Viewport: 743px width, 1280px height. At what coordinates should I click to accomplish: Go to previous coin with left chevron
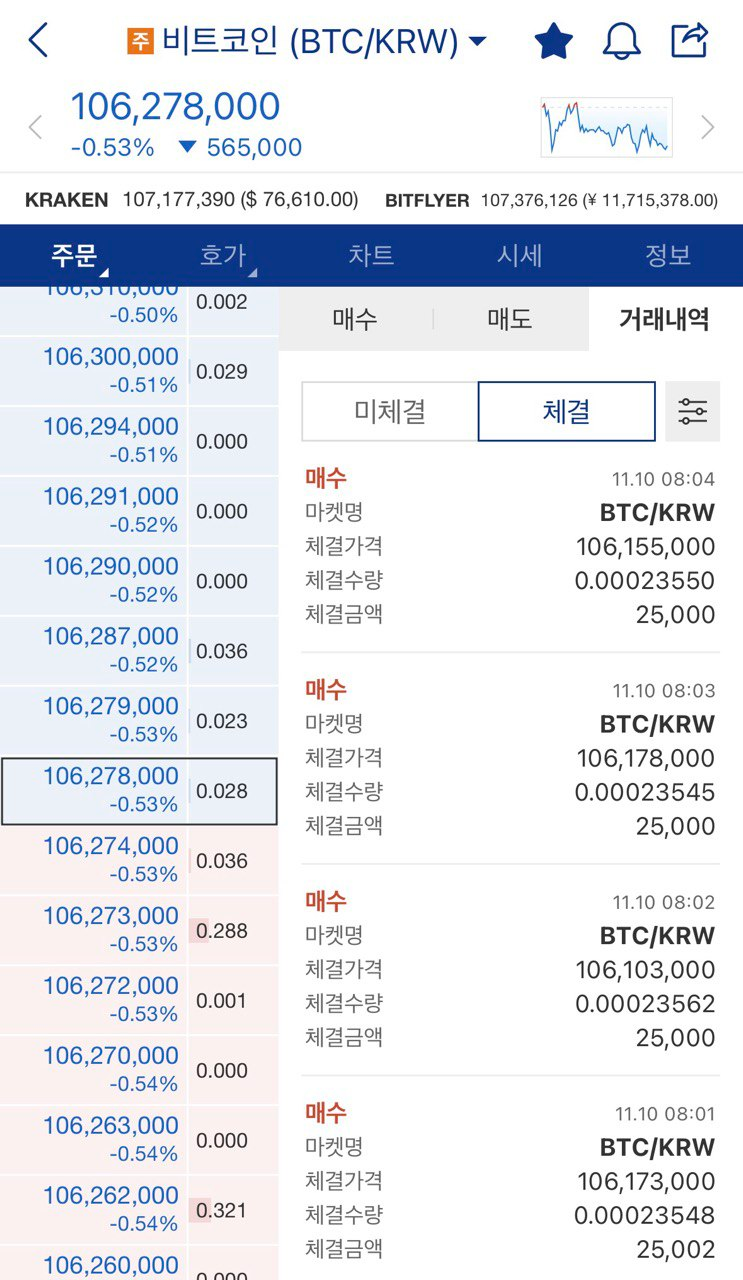click(35, 127)
